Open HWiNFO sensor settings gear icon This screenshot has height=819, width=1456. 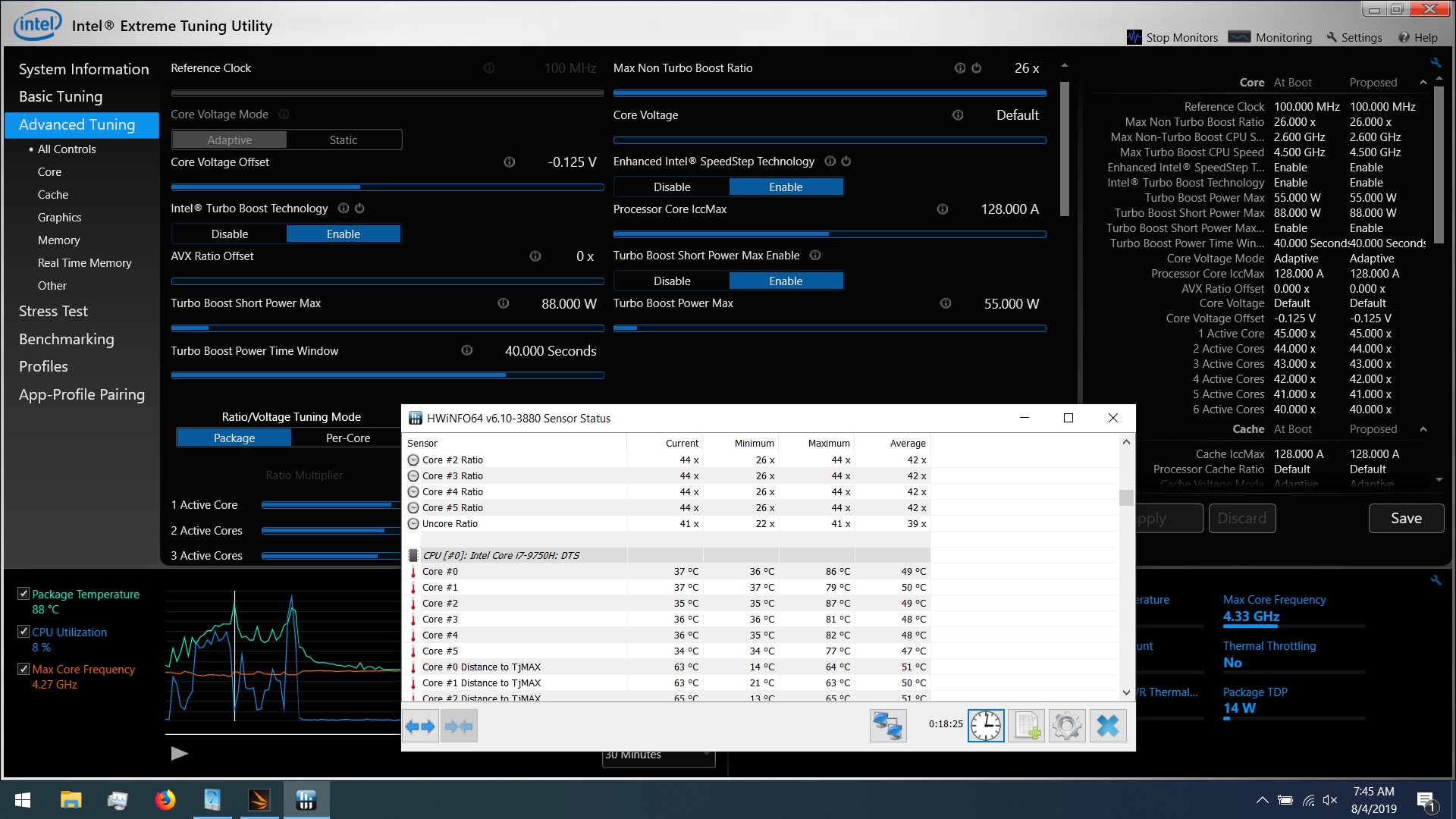[x=1067, y=726]
